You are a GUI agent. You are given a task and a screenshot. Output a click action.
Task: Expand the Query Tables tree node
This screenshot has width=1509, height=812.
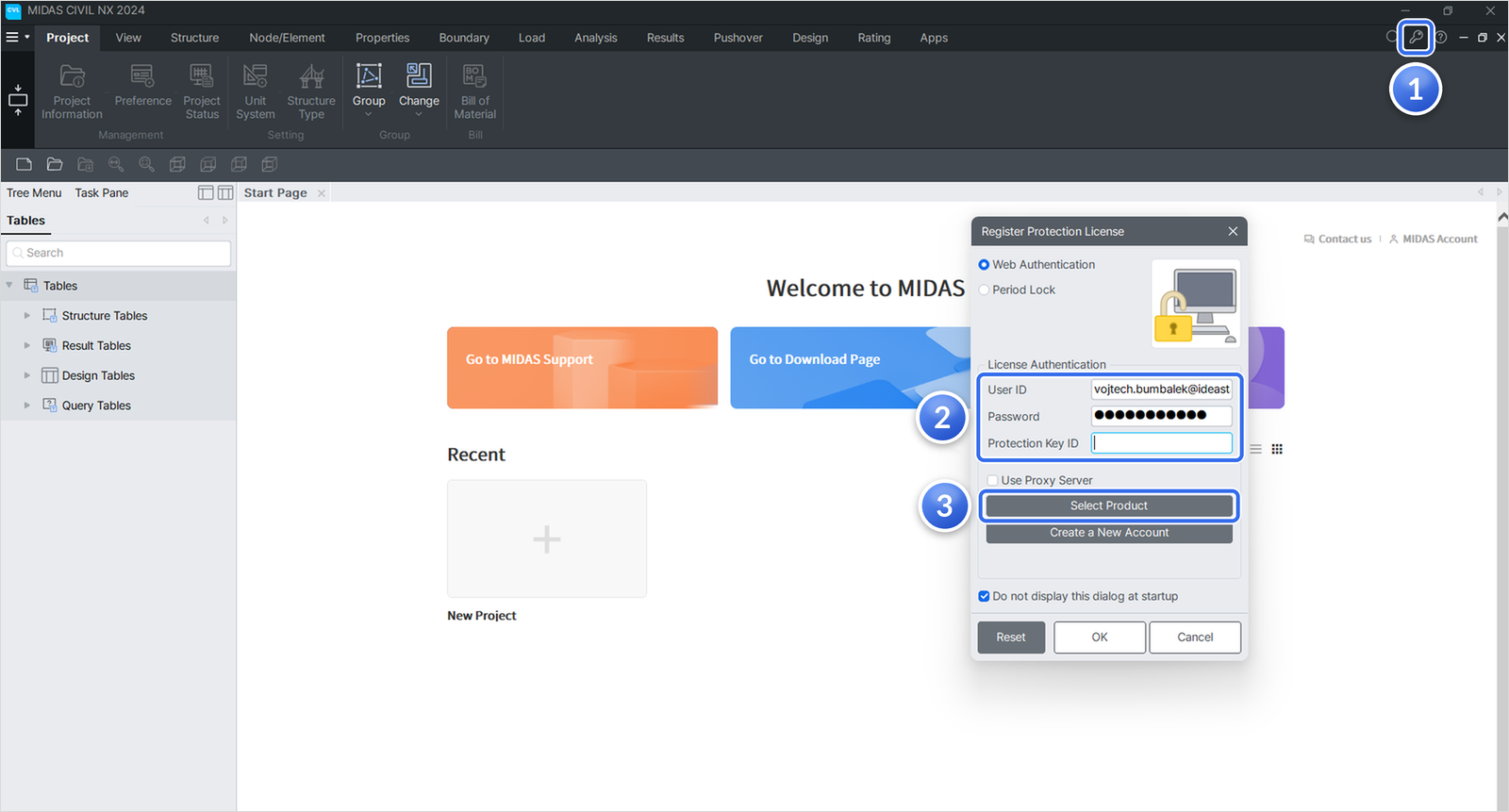click(27, 406)
